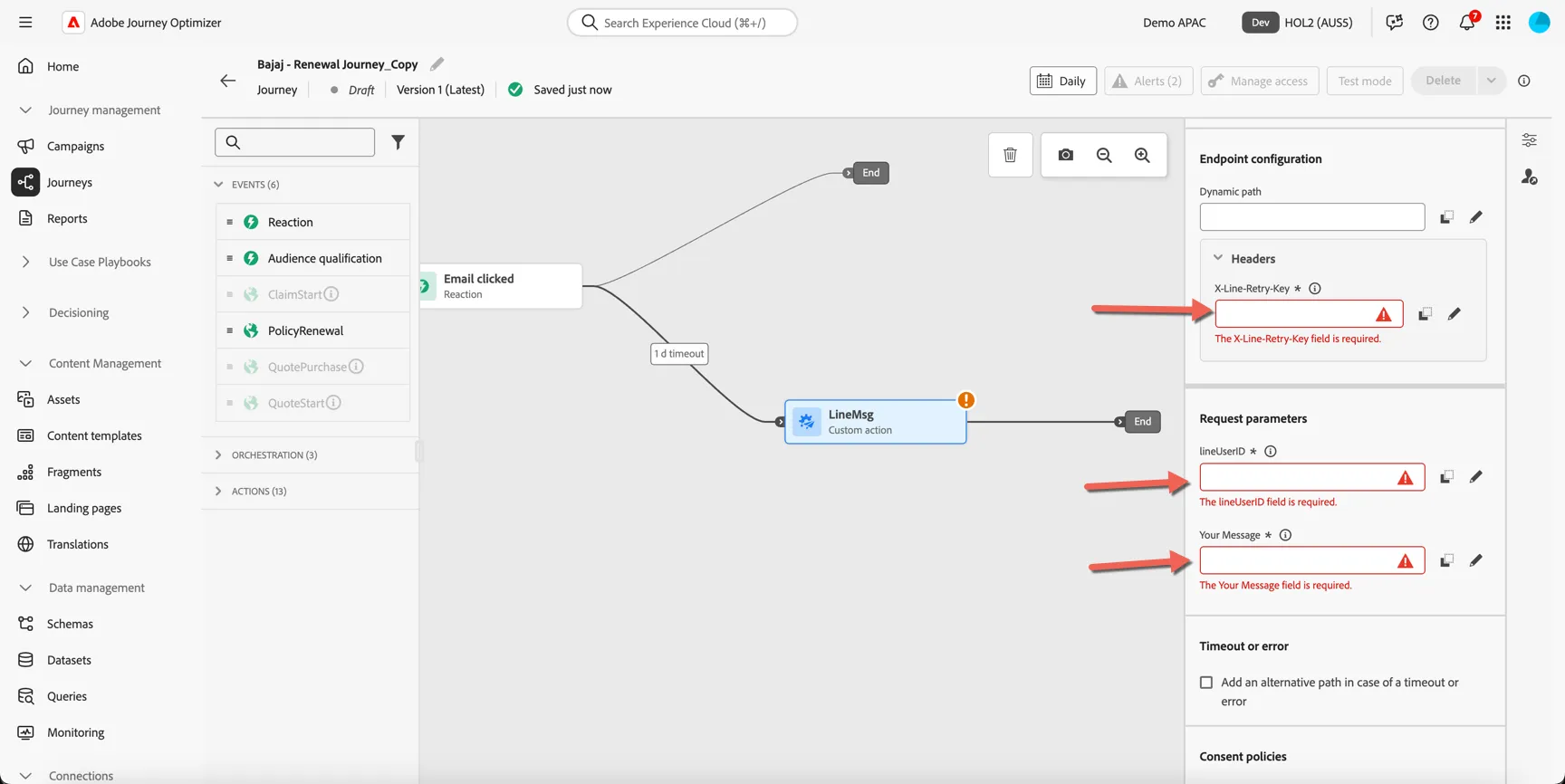Focus the Your Message input field

[1311, 560]
